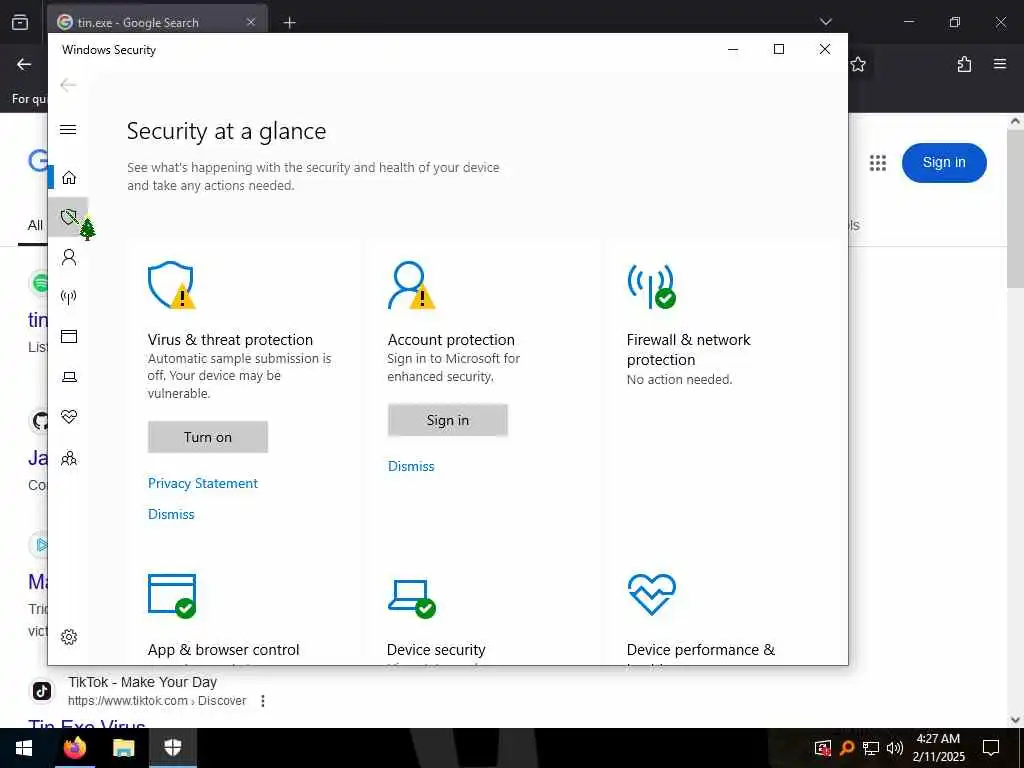
Task: Close the tin.exe Google Search tab
Action: point(251,22)
